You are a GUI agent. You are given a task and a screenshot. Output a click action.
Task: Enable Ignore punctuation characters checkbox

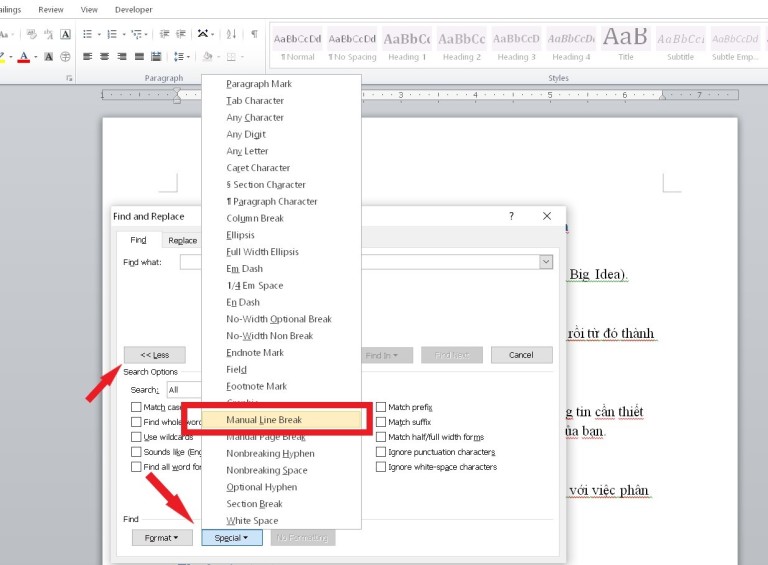pos(381,451)
